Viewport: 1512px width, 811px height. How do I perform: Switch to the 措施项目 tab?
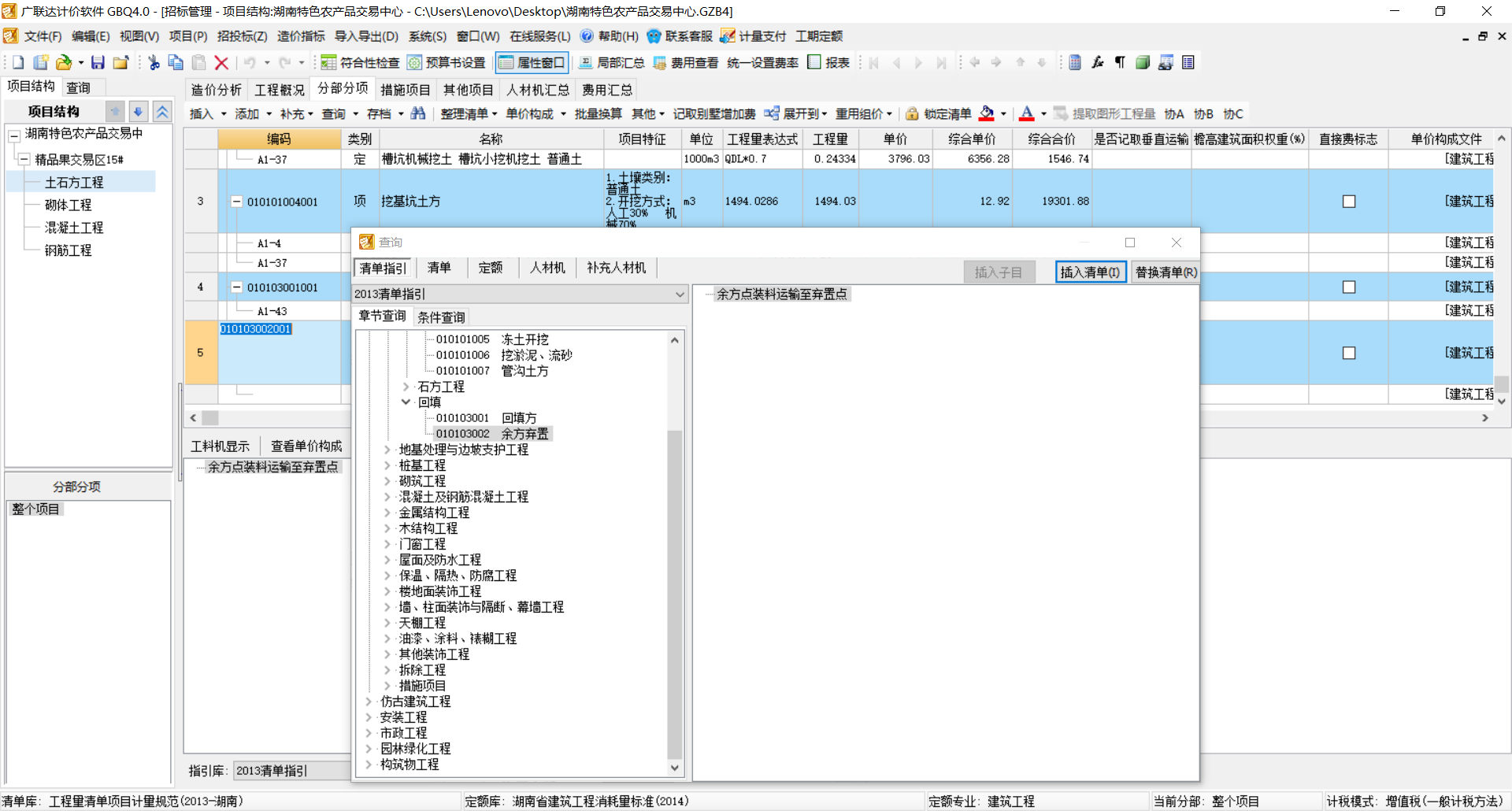pos(406,90)
